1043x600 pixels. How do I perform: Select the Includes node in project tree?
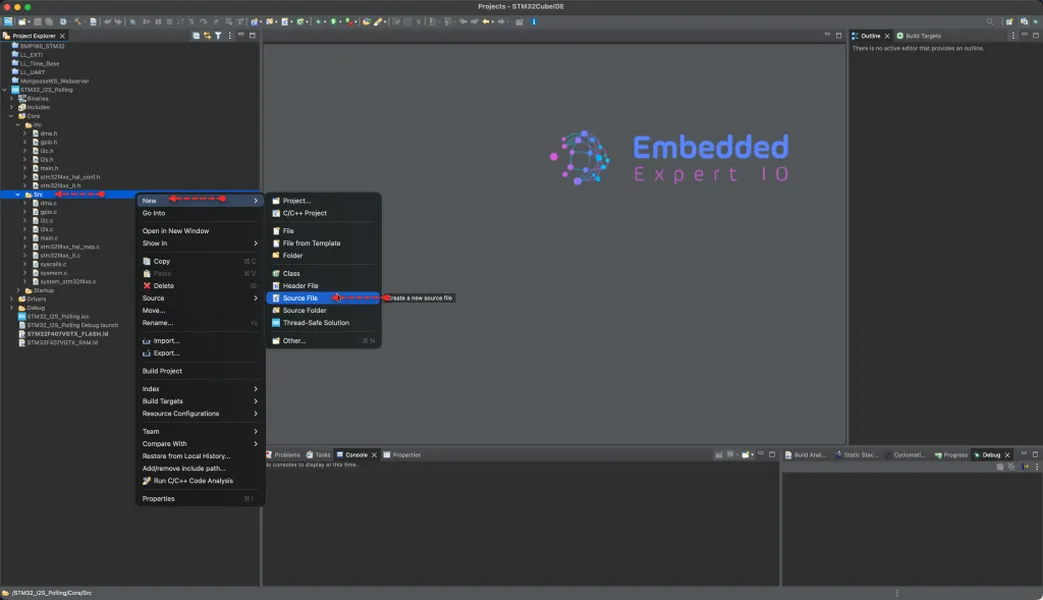point(38,107)
